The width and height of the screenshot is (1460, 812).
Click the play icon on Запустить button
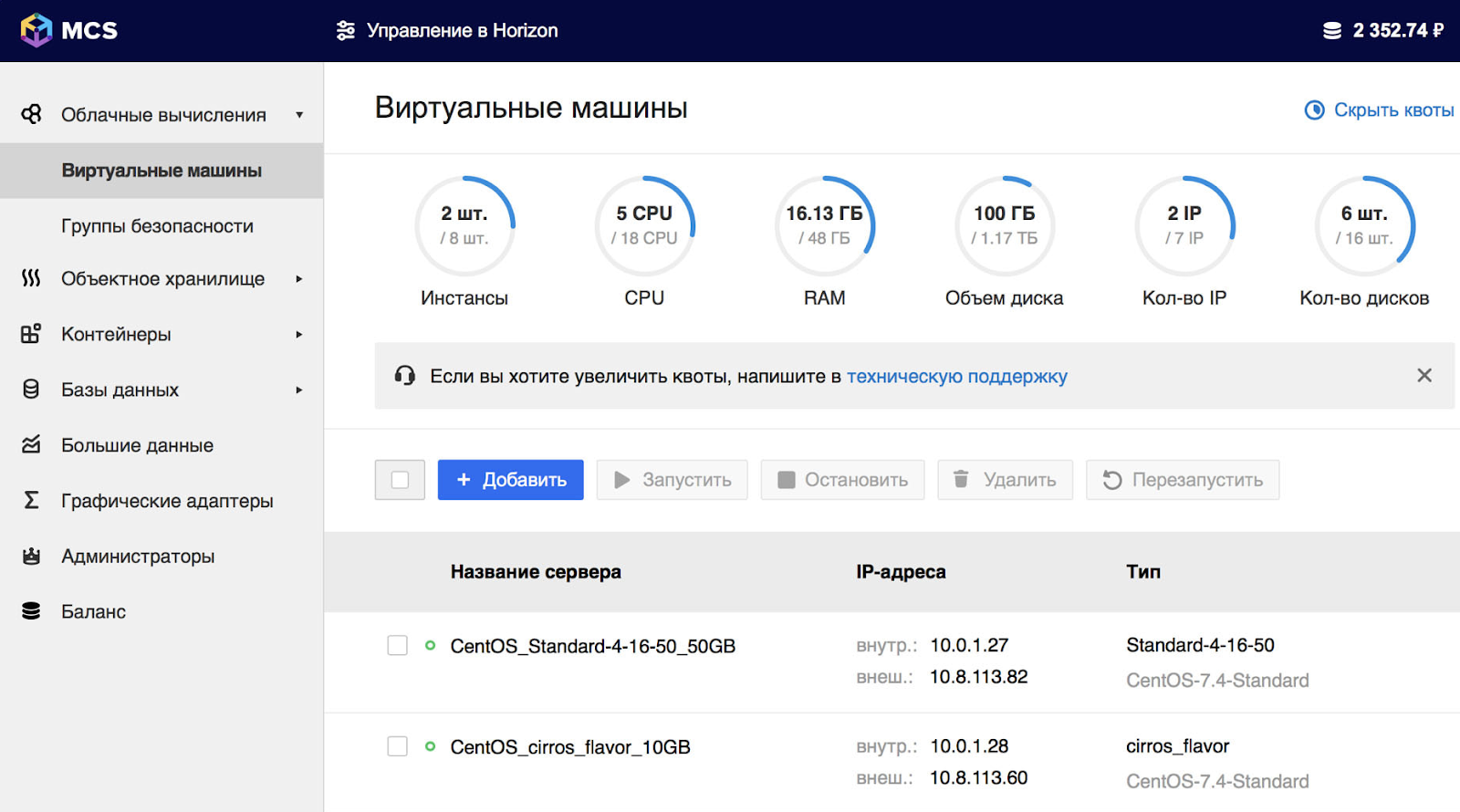pyautogui.click(x=622, y=480)
